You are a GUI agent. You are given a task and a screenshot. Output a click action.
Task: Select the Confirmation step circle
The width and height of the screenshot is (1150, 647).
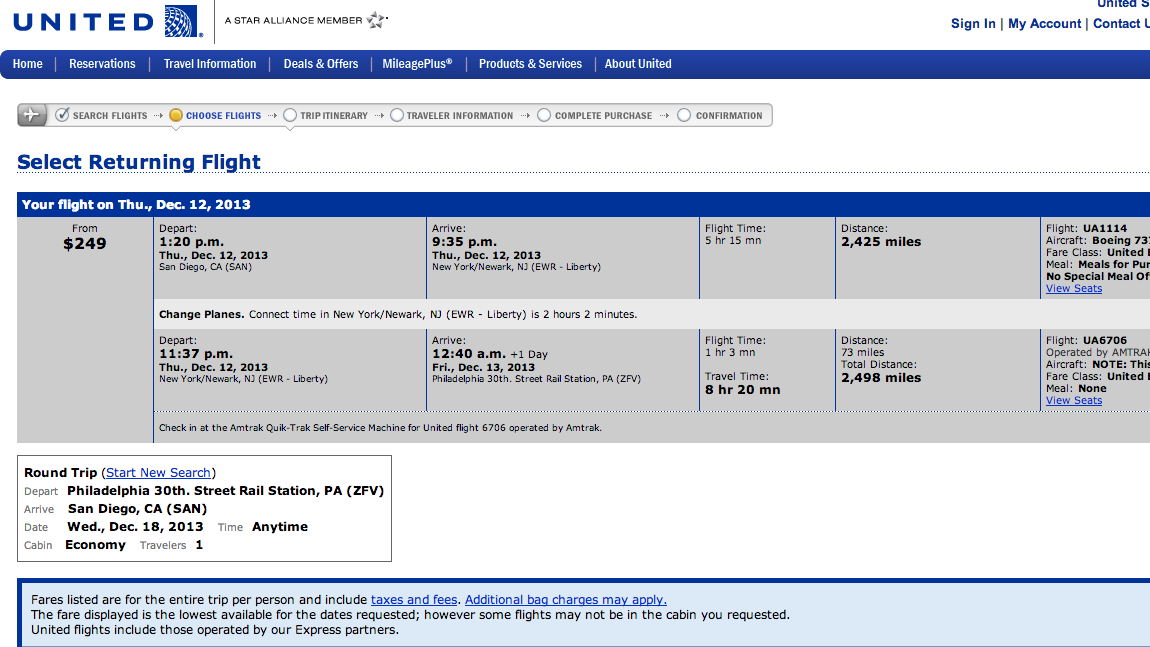[x=684, y=115]
